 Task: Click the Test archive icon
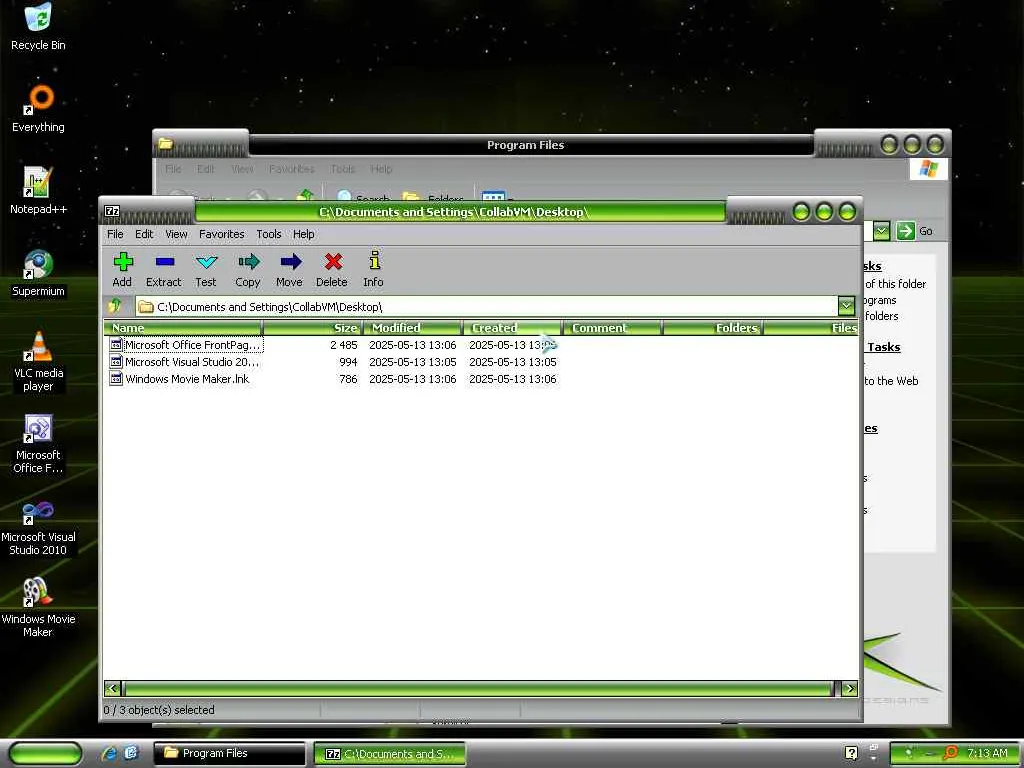click(x=206, y=262)
